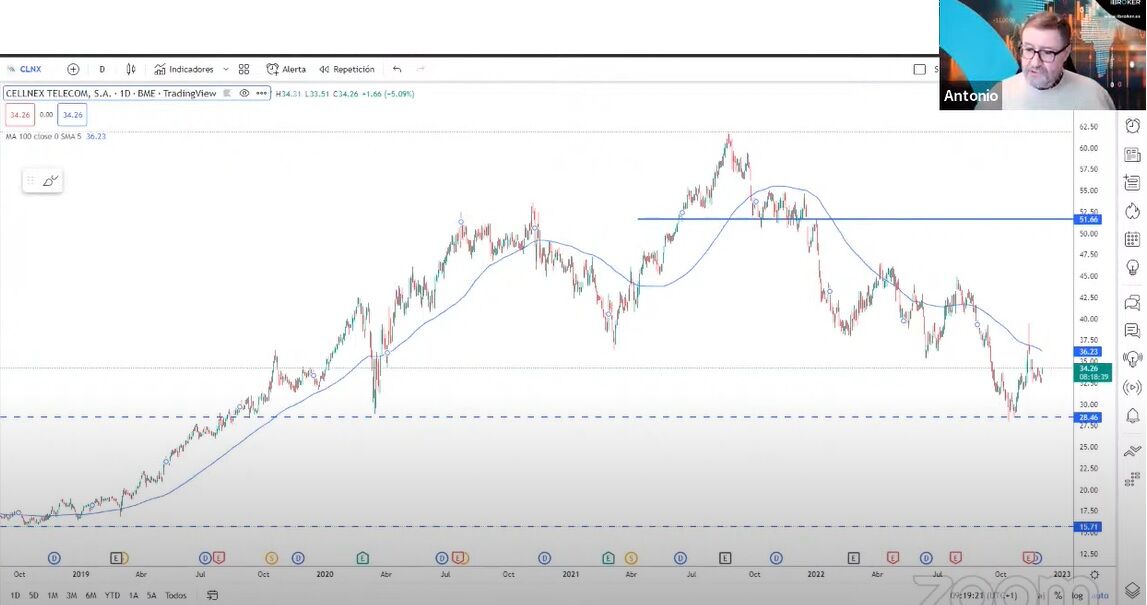1147x605 pixels.
Task: Open the go-to-date calendar icon
Action: tap(212, 595)
